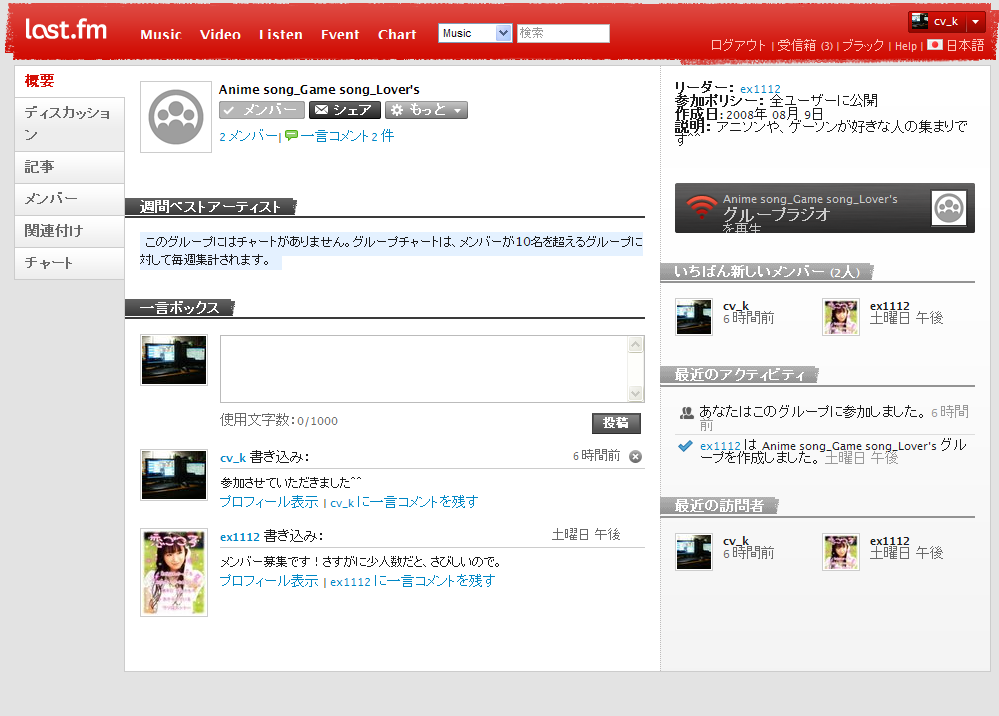Open the Music menu

tap(161, 34)
